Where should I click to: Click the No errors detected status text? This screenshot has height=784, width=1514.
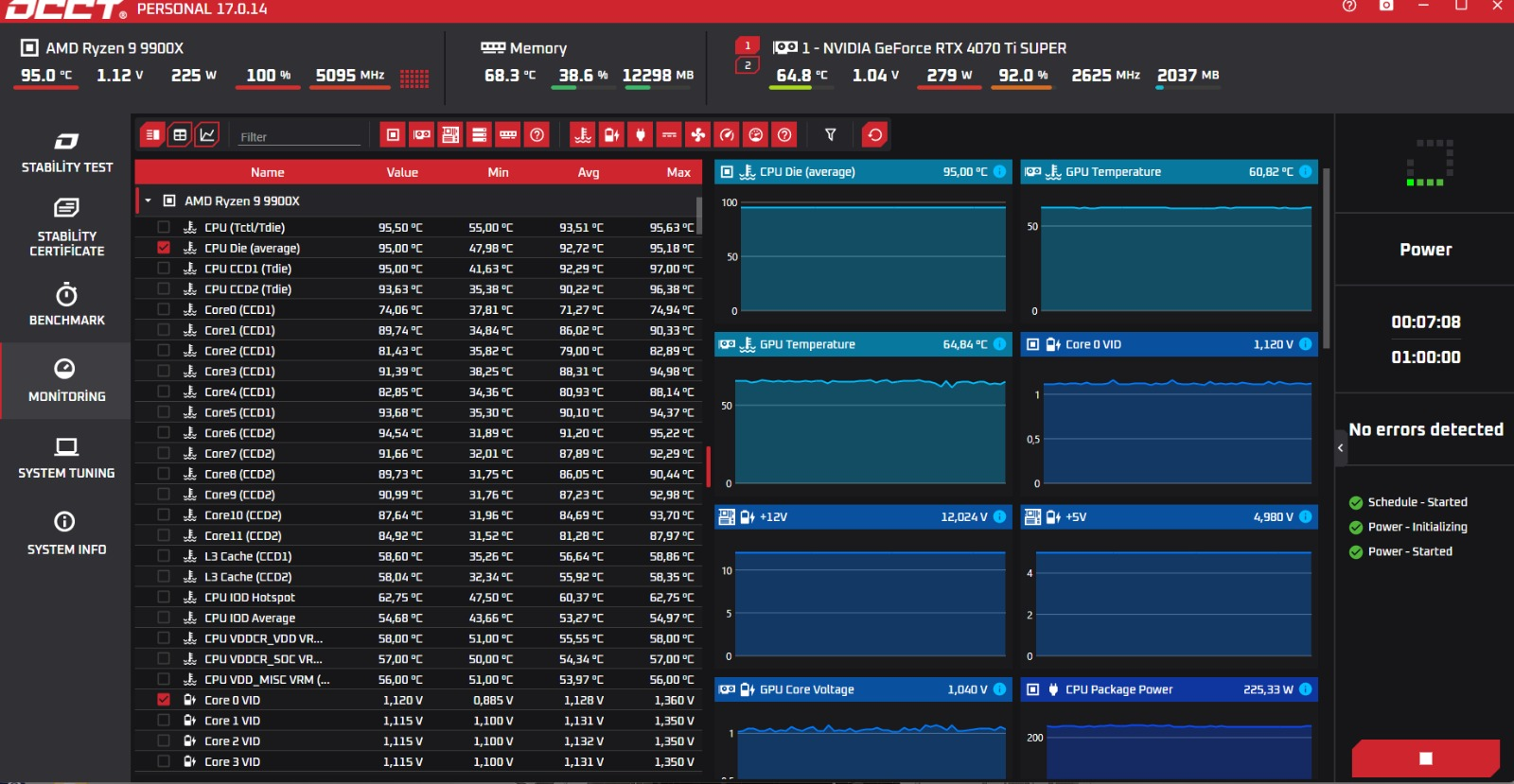click(x=1426, y=429)
